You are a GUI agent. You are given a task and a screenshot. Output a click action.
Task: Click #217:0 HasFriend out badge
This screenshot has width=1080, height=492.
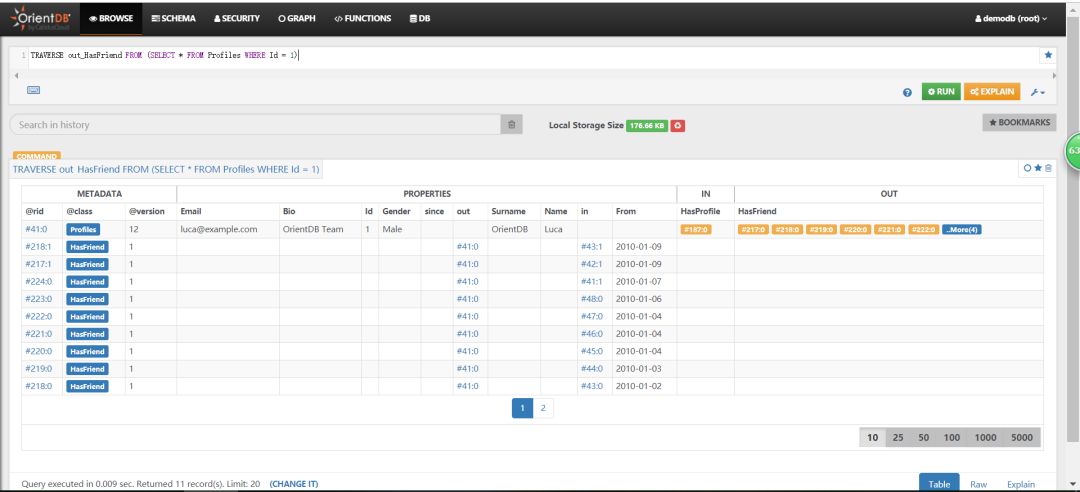click(753, 229)
